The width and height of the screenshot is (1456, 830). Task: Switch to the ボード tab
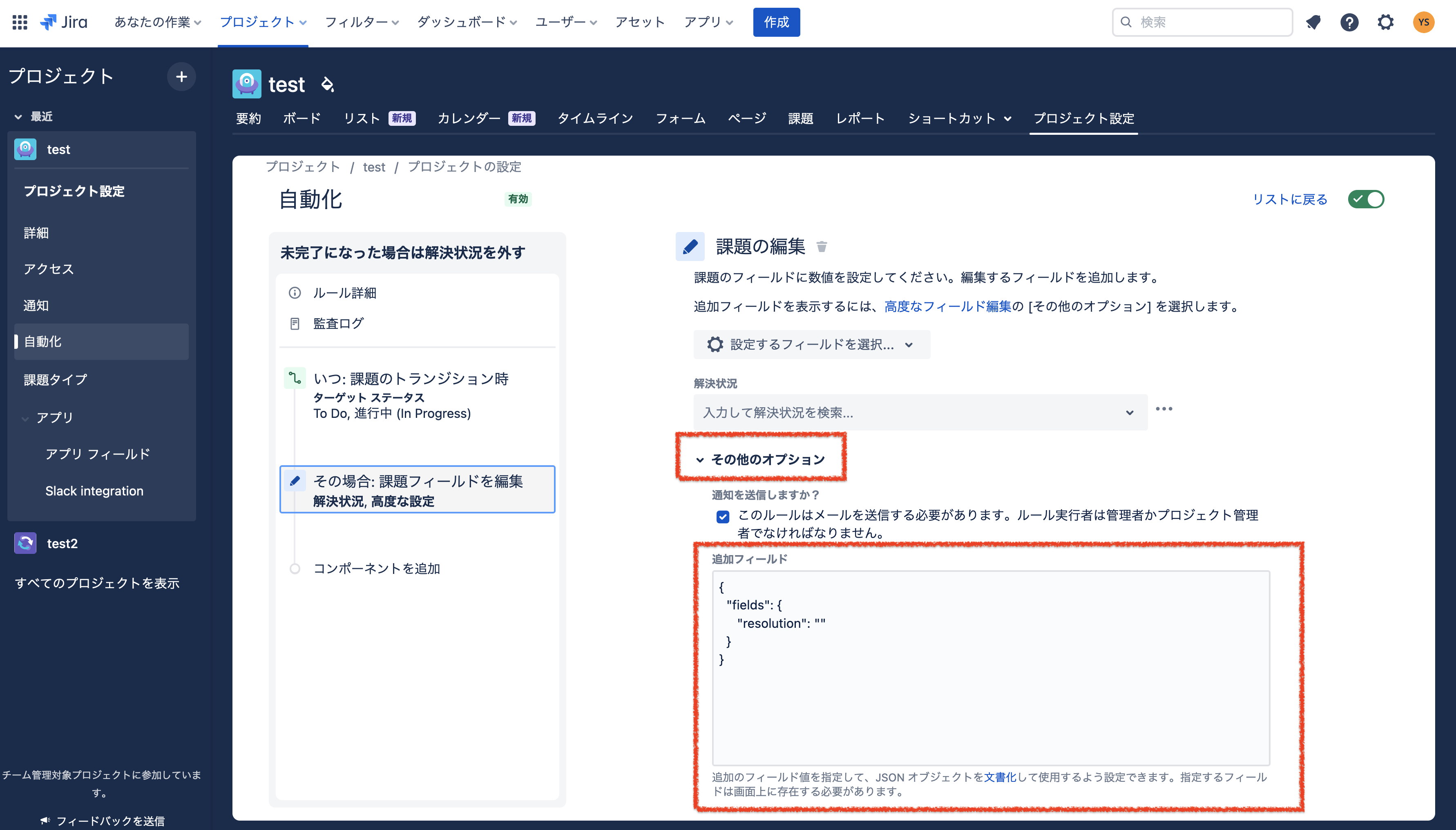coord(301,118)
